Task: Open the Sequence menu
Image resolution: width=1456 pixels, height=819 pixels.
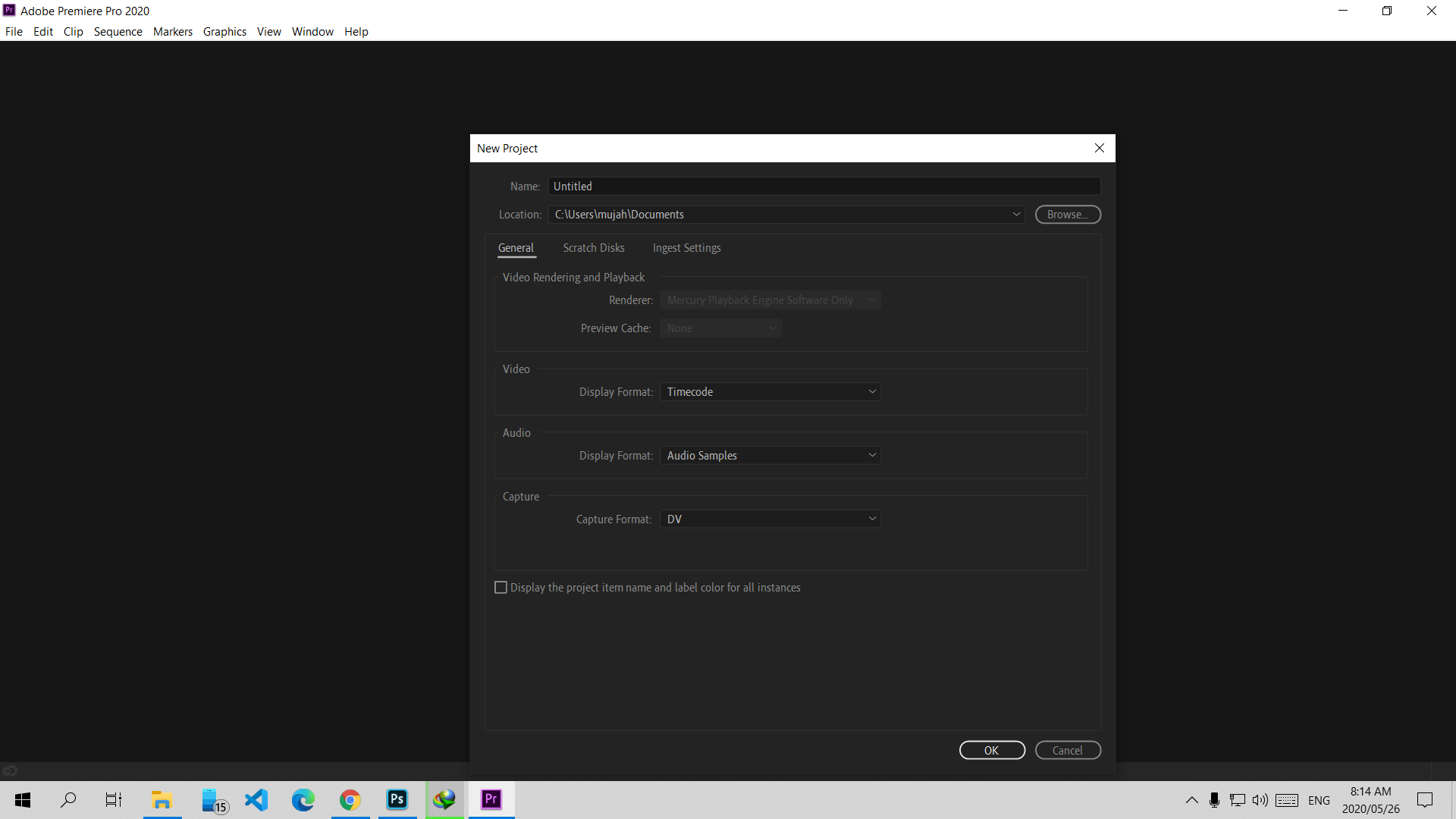Action: pos(118,32)
